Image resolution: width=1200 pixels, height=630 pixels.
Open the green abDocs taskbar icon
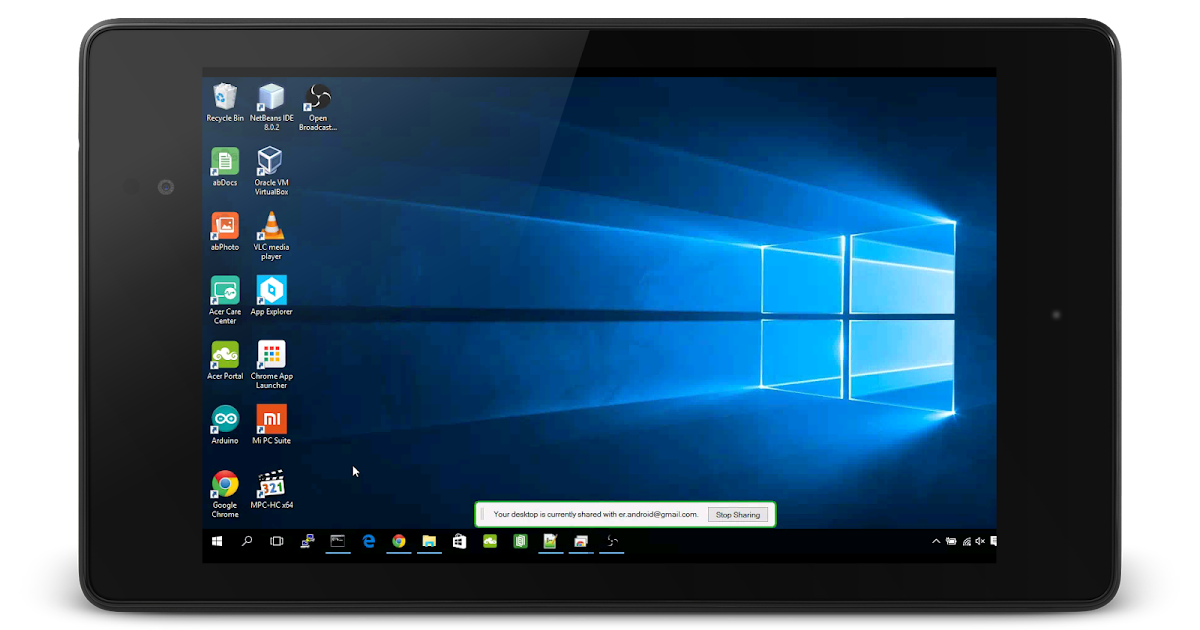[520, 541]
